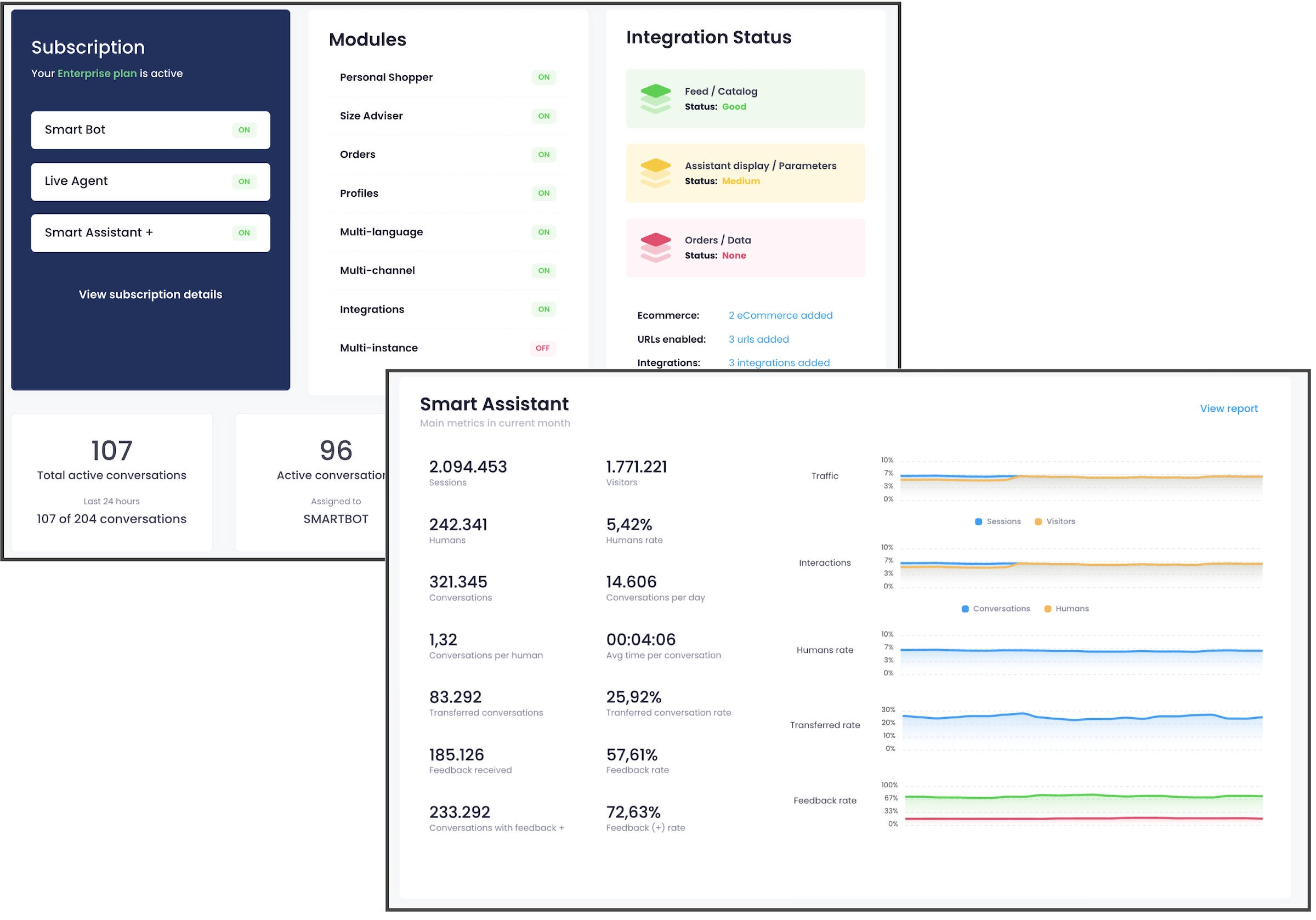Open the 3 urls added link

point(758,339)
